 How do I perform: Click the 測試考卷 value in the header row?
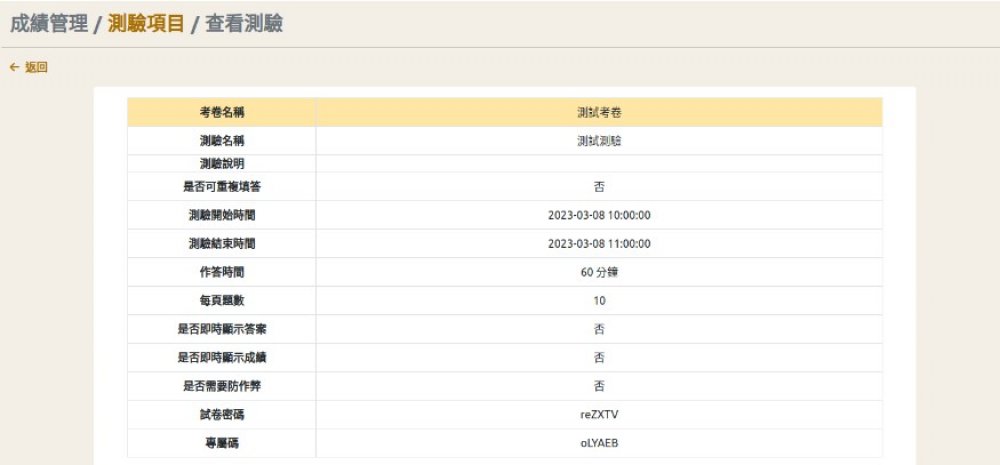599,112
